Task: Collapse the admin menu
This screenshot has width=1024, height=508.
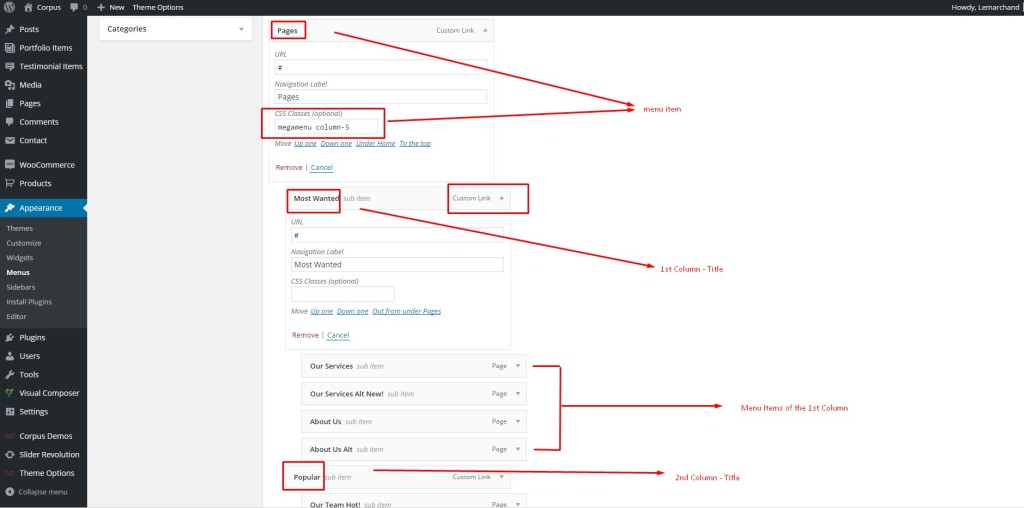Action: click(9, 492)
